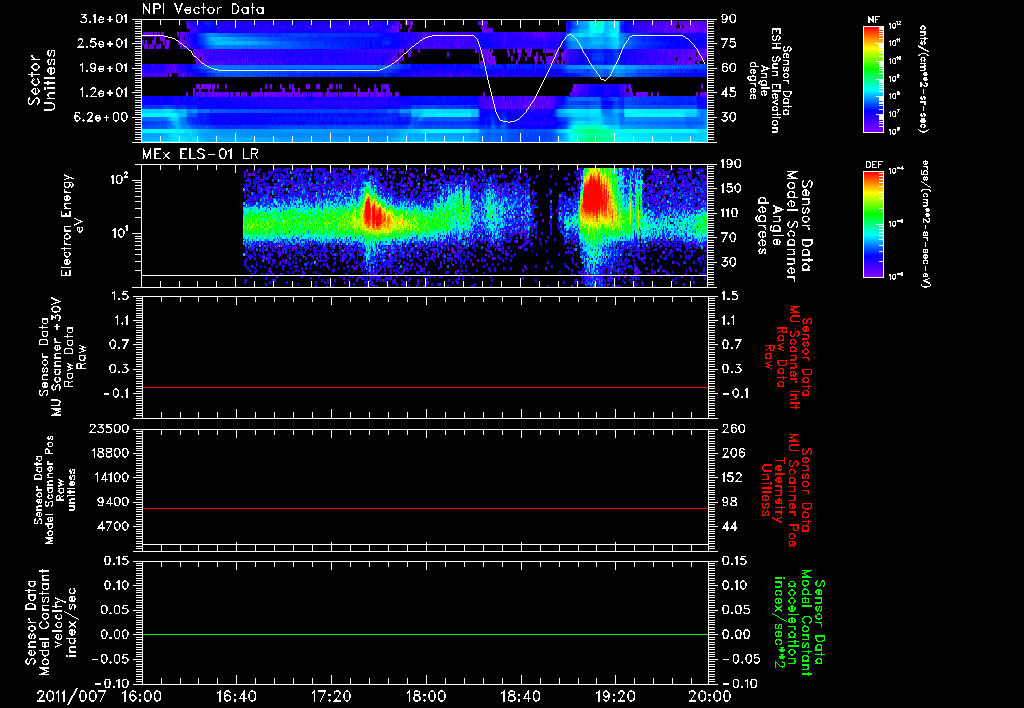Screen dimensions: 1024x708
Task: Click the 190 scanner angle tick value
Action: [x=731, y=164]
